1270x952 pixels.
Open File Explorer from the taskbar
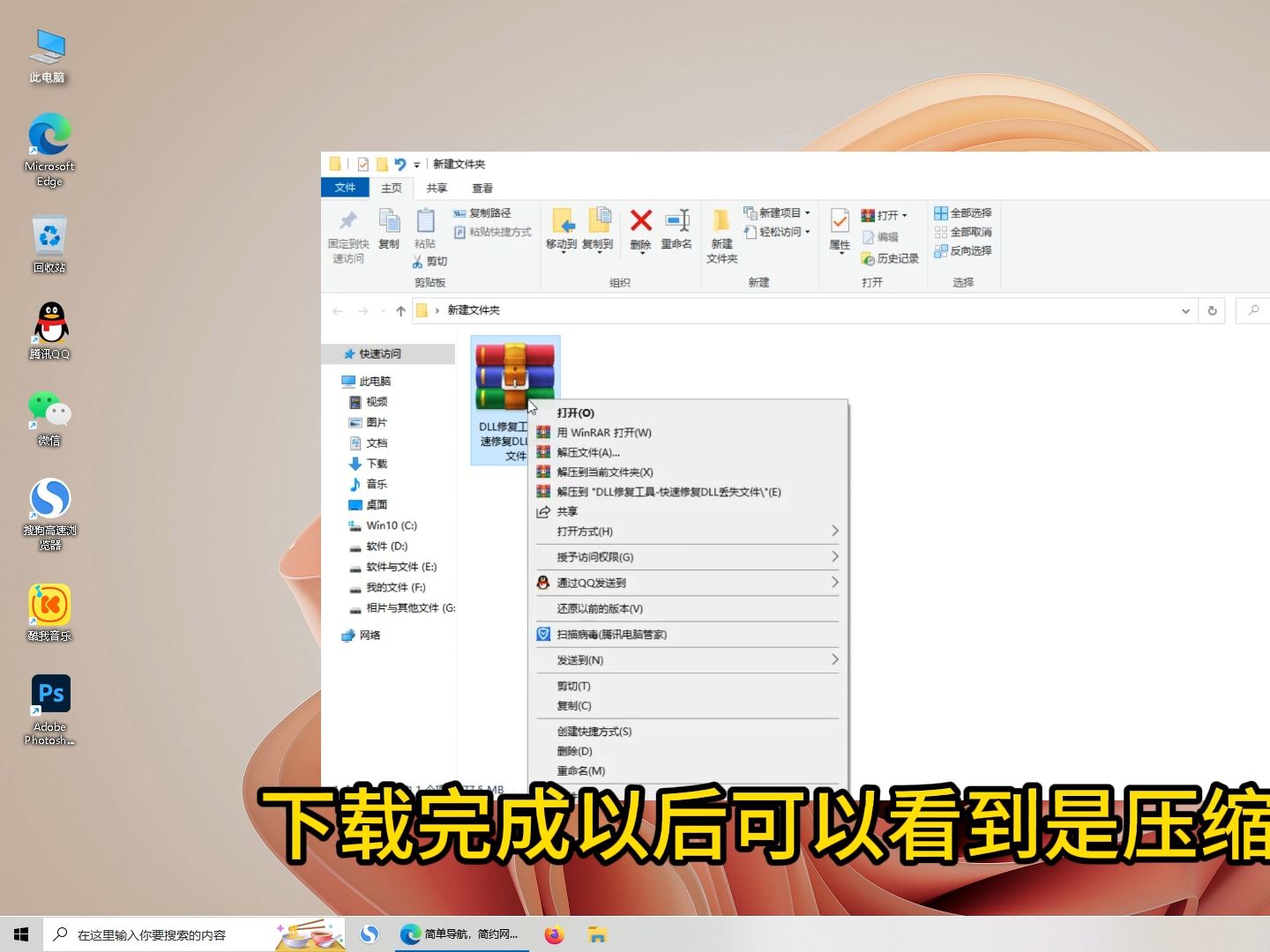[x=597, y=934]
